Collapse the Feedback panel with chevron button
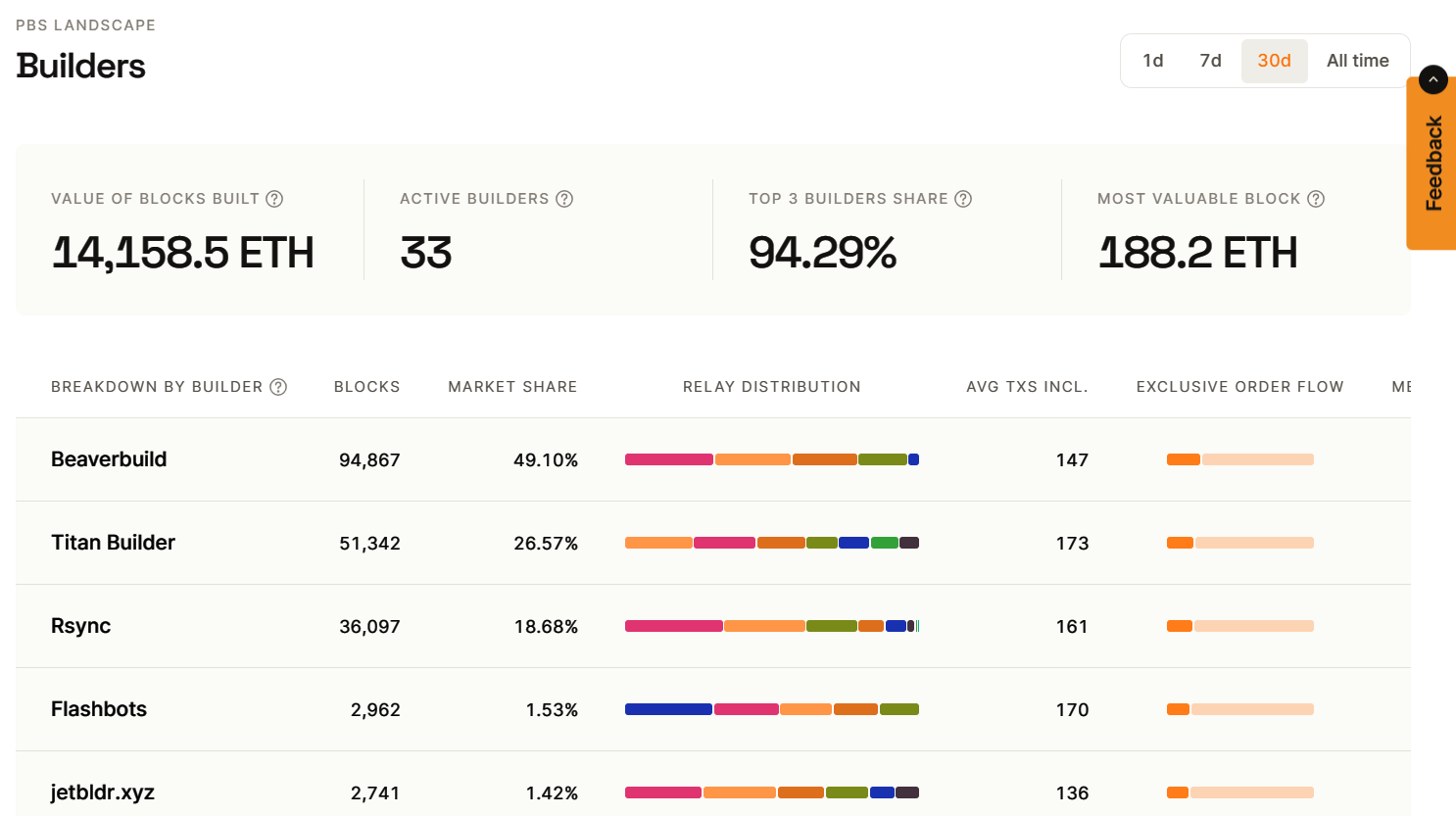 point(1432,79)
